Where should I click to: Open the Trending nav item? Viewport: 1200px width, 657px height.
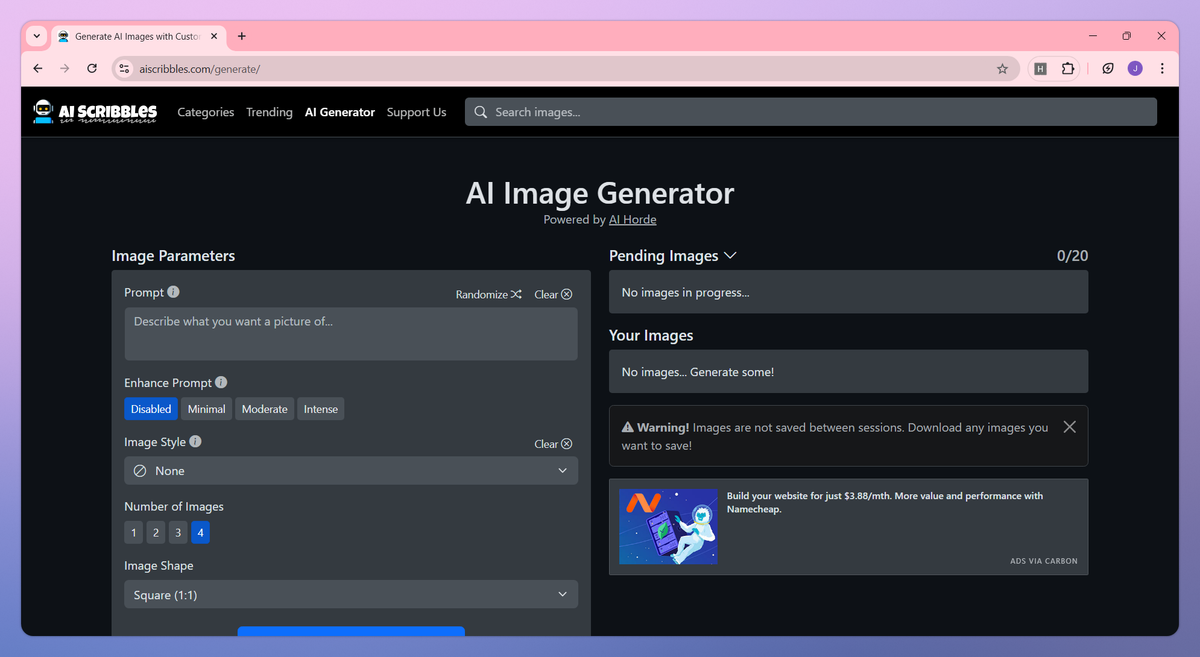269,112
